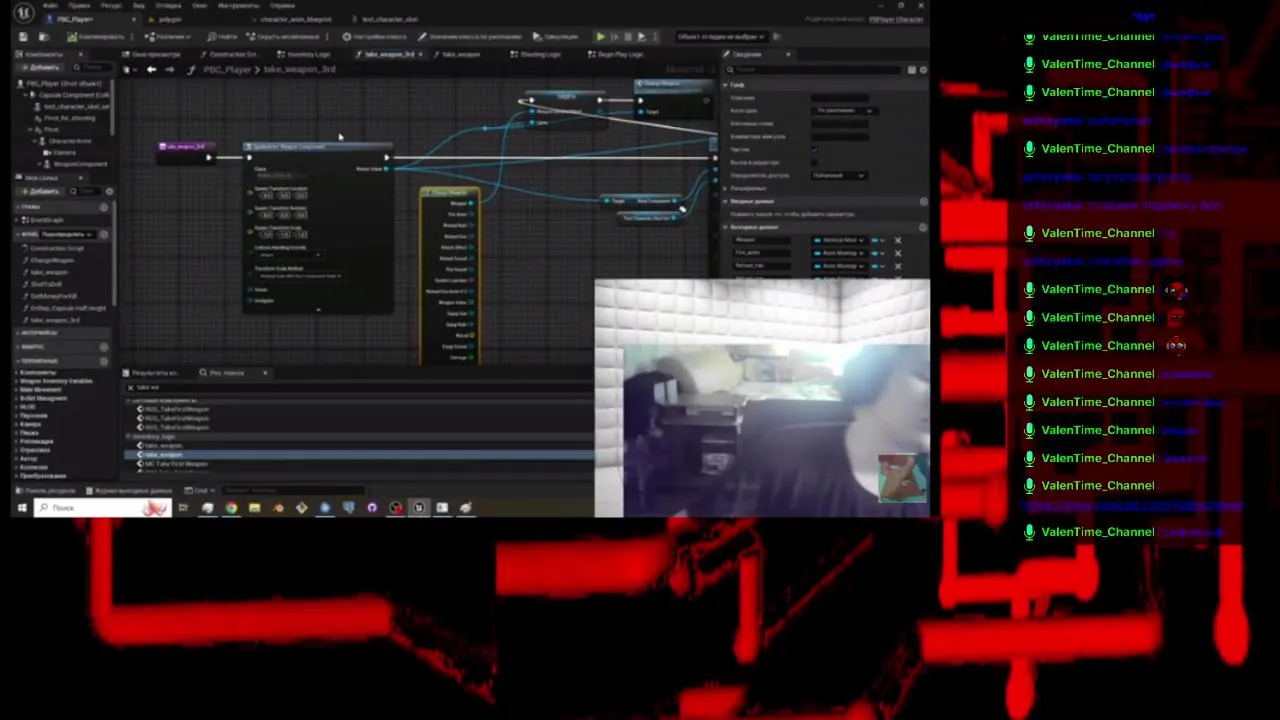1280x720 pixels.
Task: Click Добавить in the Components panel
Action: (x=39, y=67)
